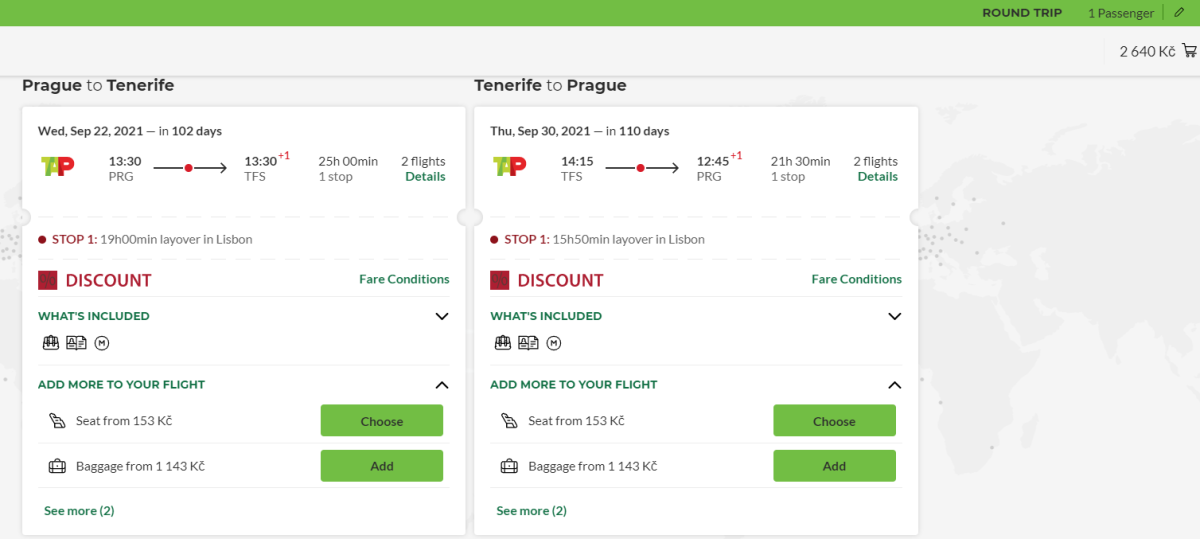Click the 2 640 Kč cart total
This screenshot has width=1200, height=539.
(1147, 52)
